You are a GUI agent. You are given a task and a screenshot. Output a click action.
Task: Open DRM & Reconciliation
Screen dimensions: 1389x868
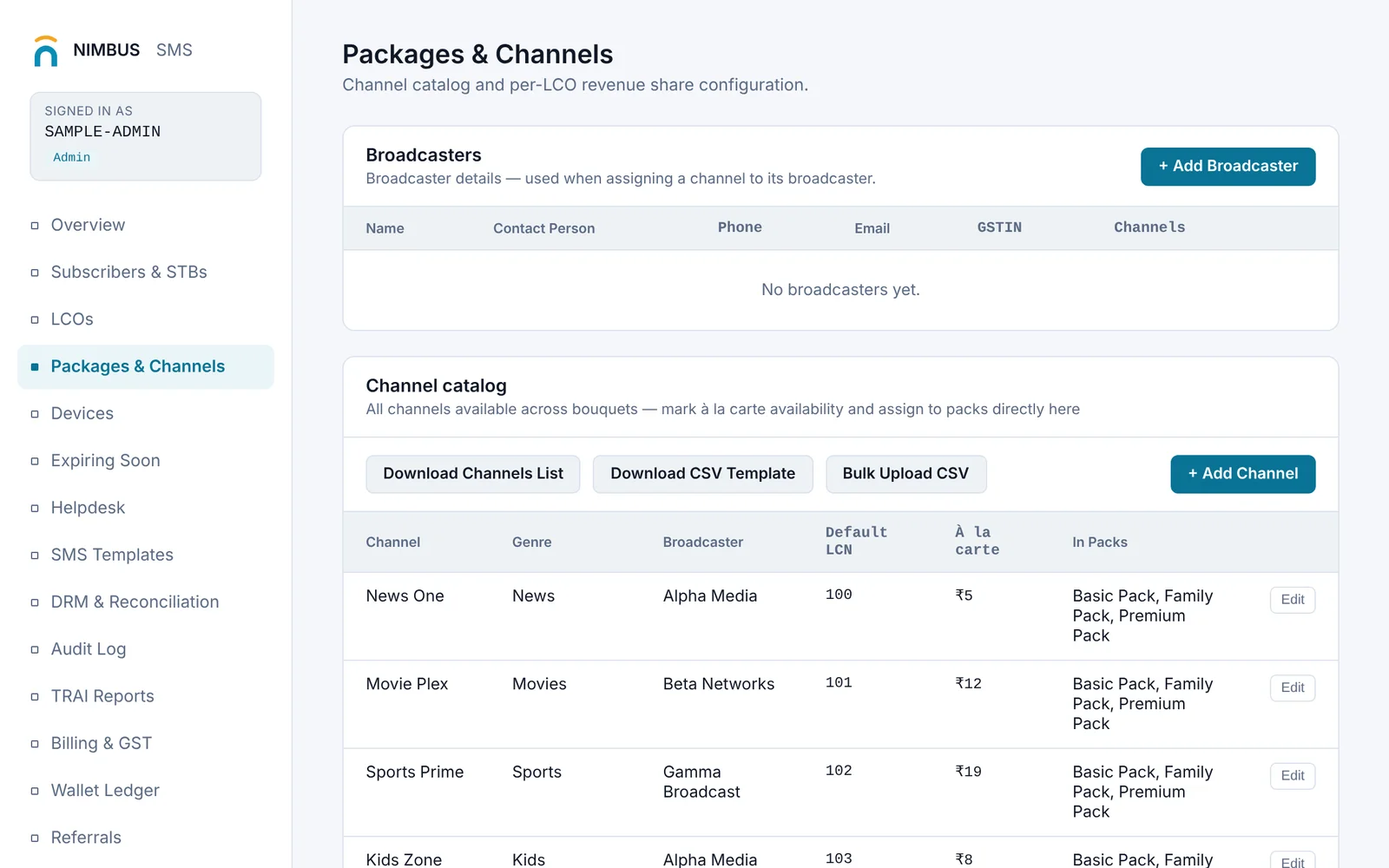(145, 602)
